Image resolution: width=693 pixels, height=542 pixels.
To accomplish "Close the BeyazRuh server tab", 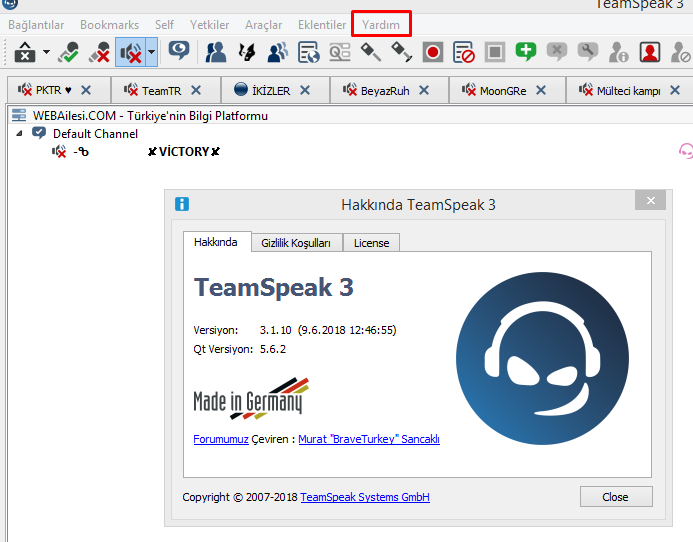I will pyautogui.click(x=424, y=90).
